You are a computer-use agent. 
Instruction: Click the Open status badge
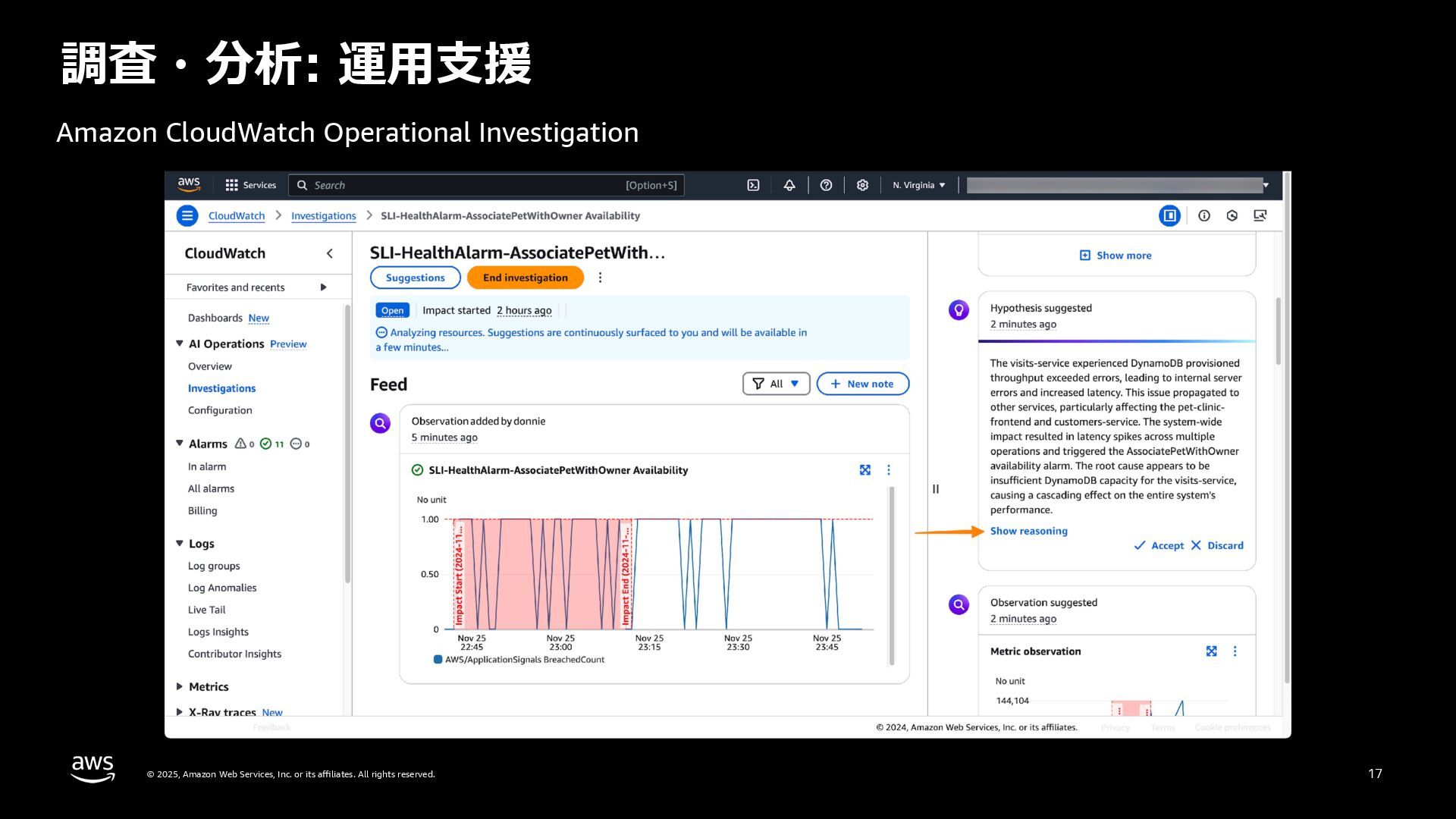click(x=392, y=310)
